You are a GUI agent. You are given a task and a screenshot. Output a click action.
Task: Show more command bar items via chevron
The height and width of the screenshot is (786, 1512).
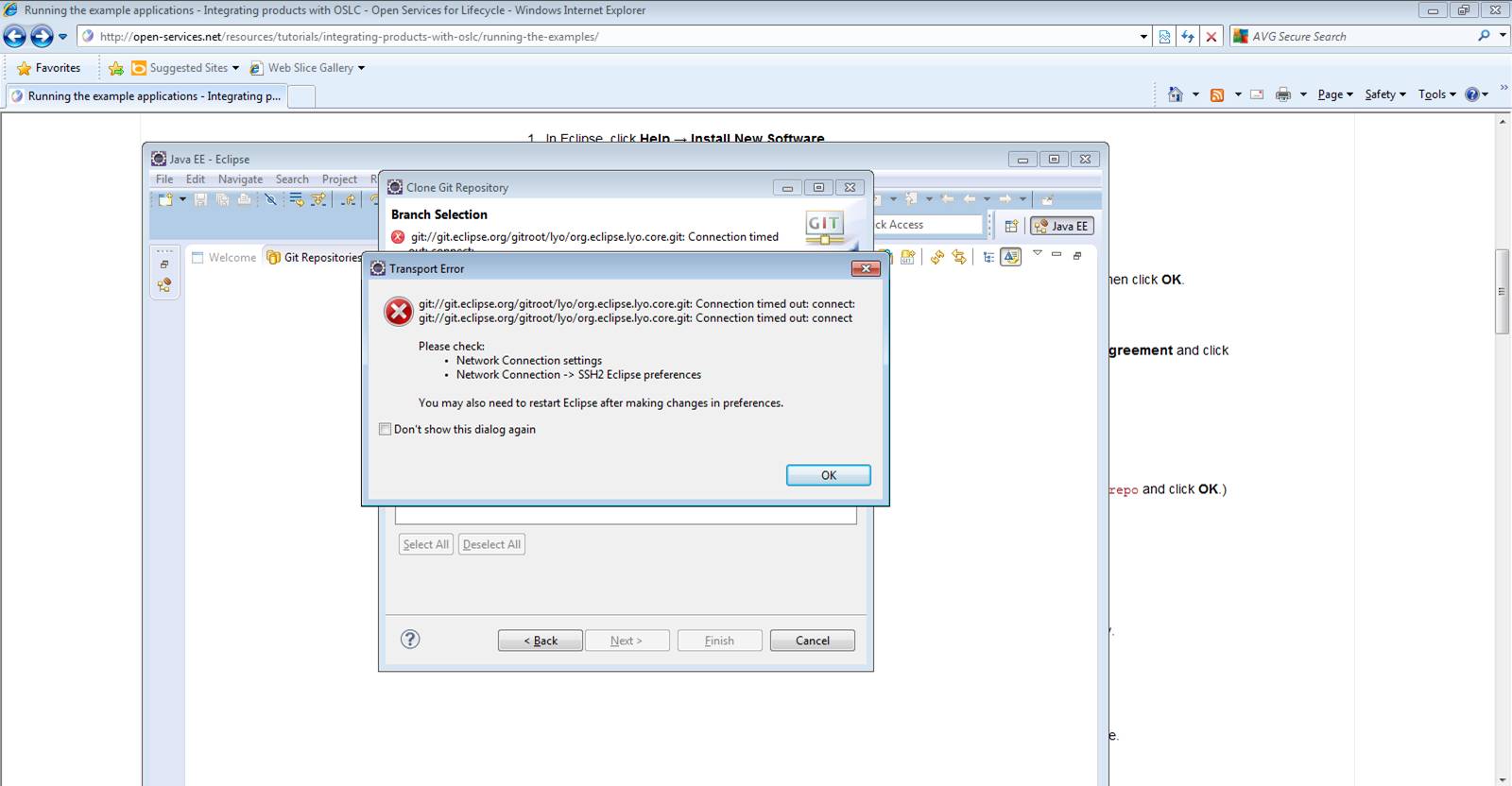point(1503,89)
